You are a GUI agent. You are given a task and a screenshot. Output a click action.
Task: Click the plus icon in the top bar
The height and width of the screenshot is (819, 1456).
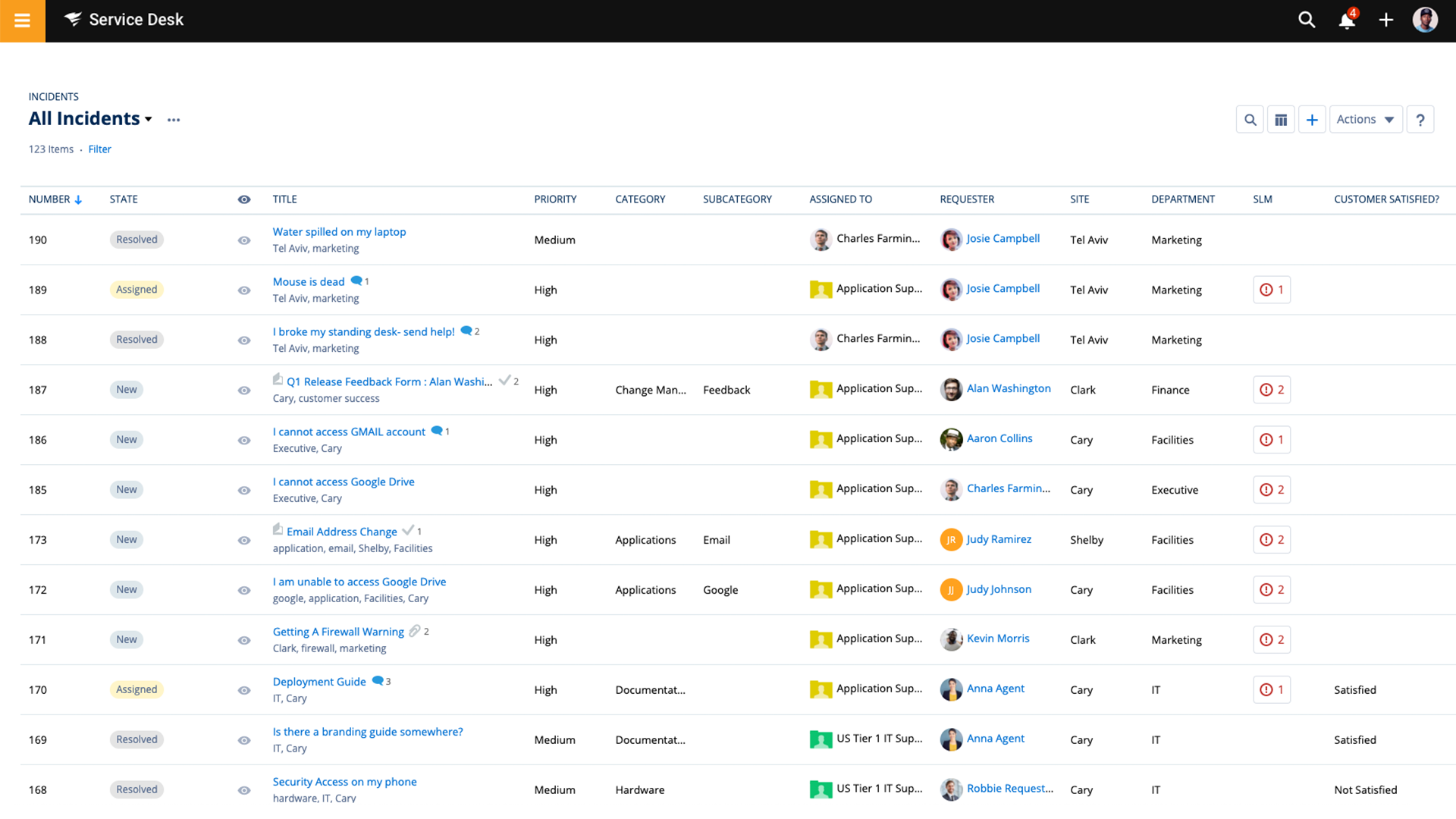pyautogui.click(x=1385, y=20)
